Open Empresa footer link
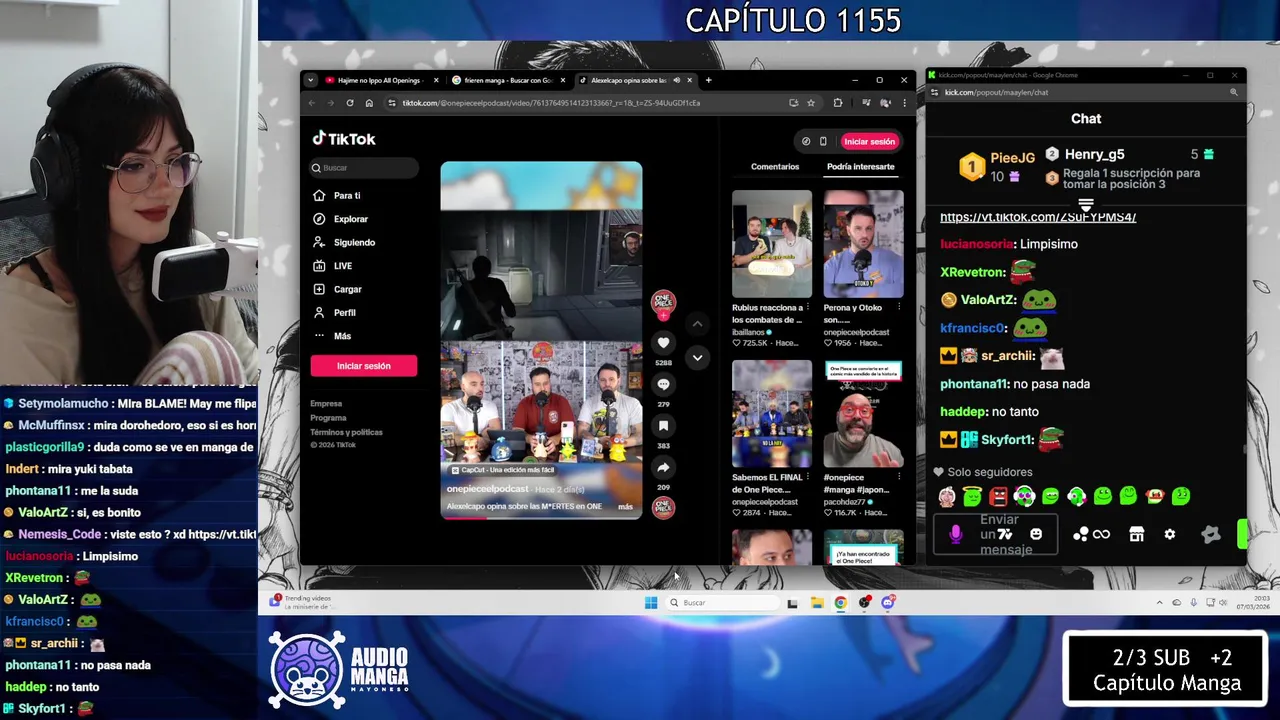The width and height of the screenshot is (1280, 720). point(326,404)
